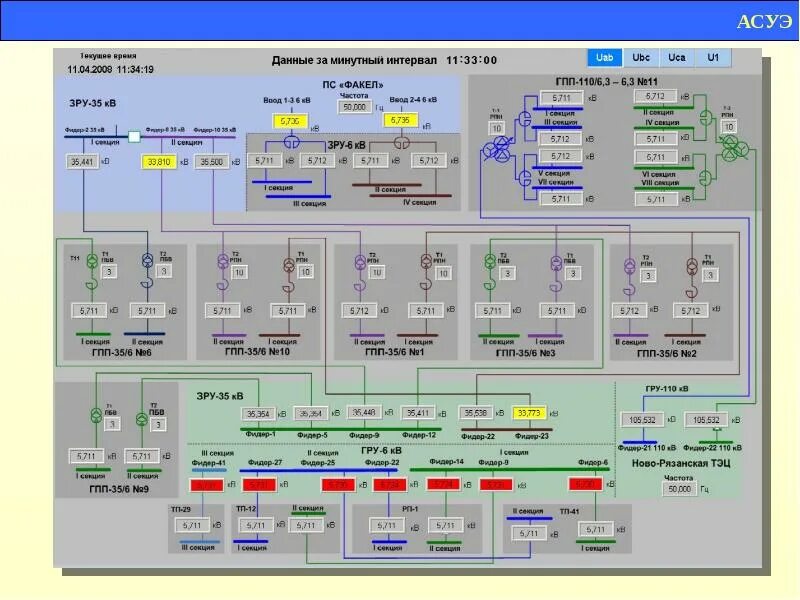Open the 35,500 кВ reading under Фидер-10
800x600 pixels.
click(211, 162)
